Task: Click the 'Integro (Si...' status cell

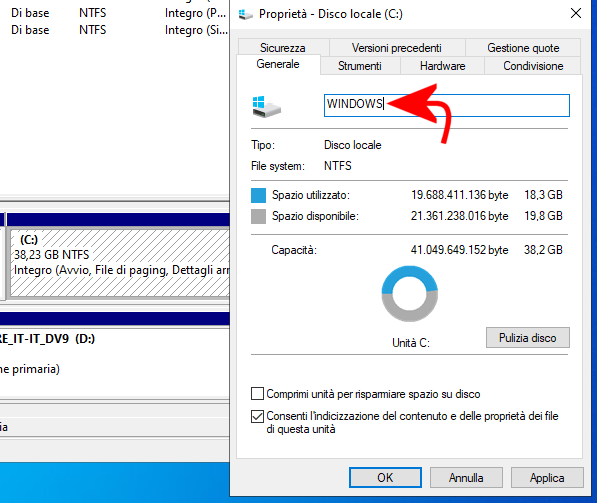Action: (196, 30)
